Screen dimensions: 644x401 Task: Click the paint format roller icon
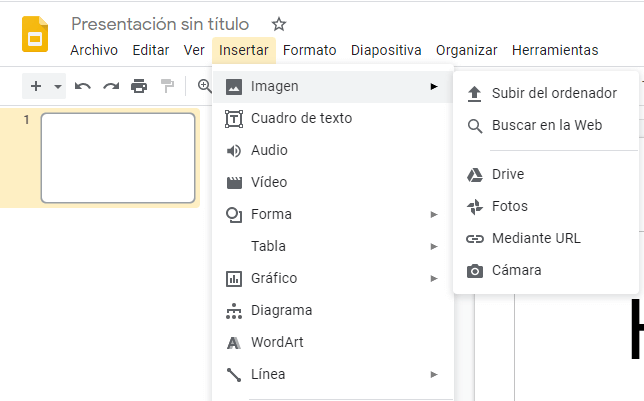click(x=167, y=86)
